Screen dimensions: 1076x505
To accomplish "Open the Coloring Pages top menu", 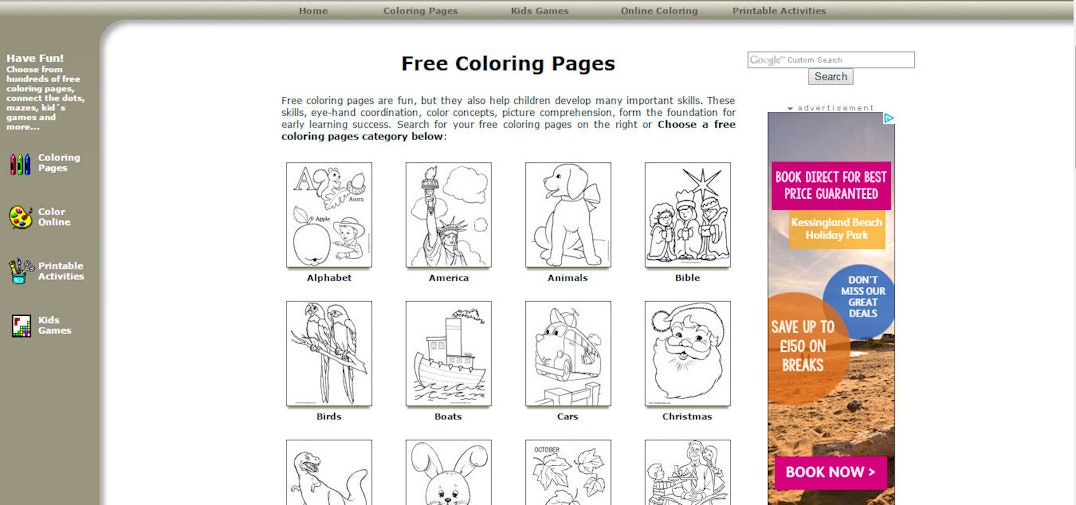I will point(420,11).
